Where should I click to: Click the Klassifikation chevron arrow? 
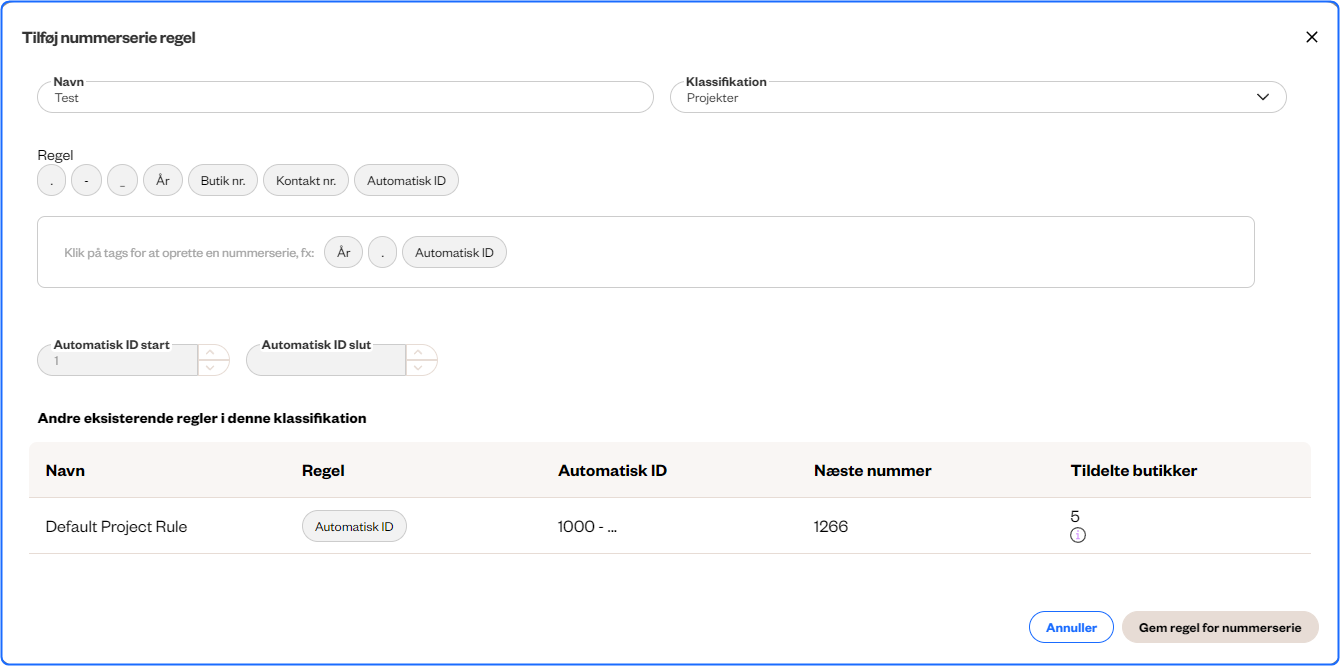[x=1263, y=98]
